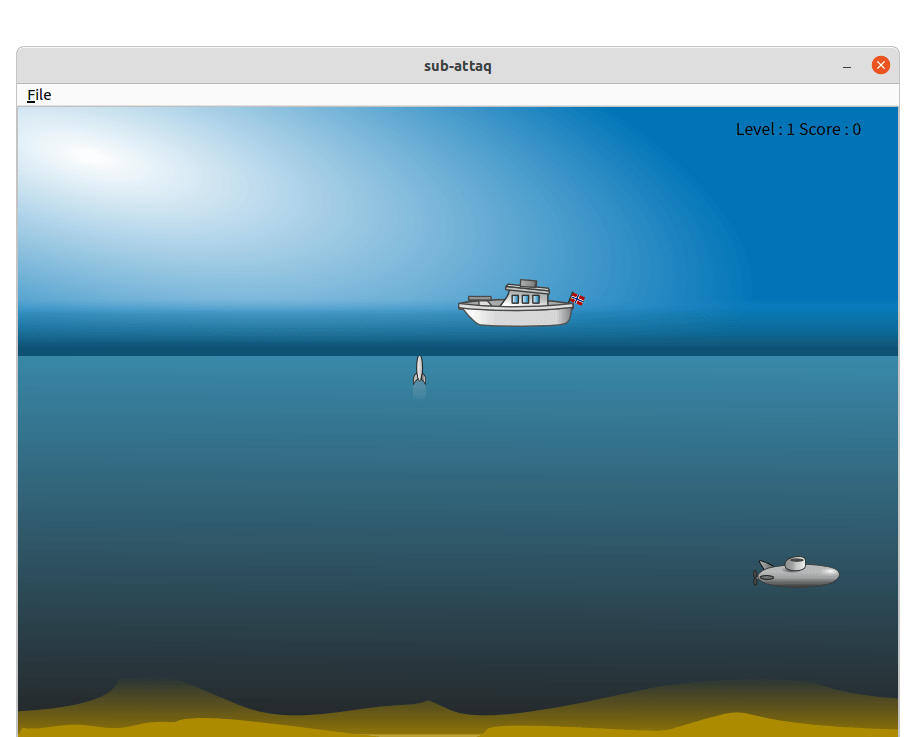Click the rising torpedo missile

(419, 371)
